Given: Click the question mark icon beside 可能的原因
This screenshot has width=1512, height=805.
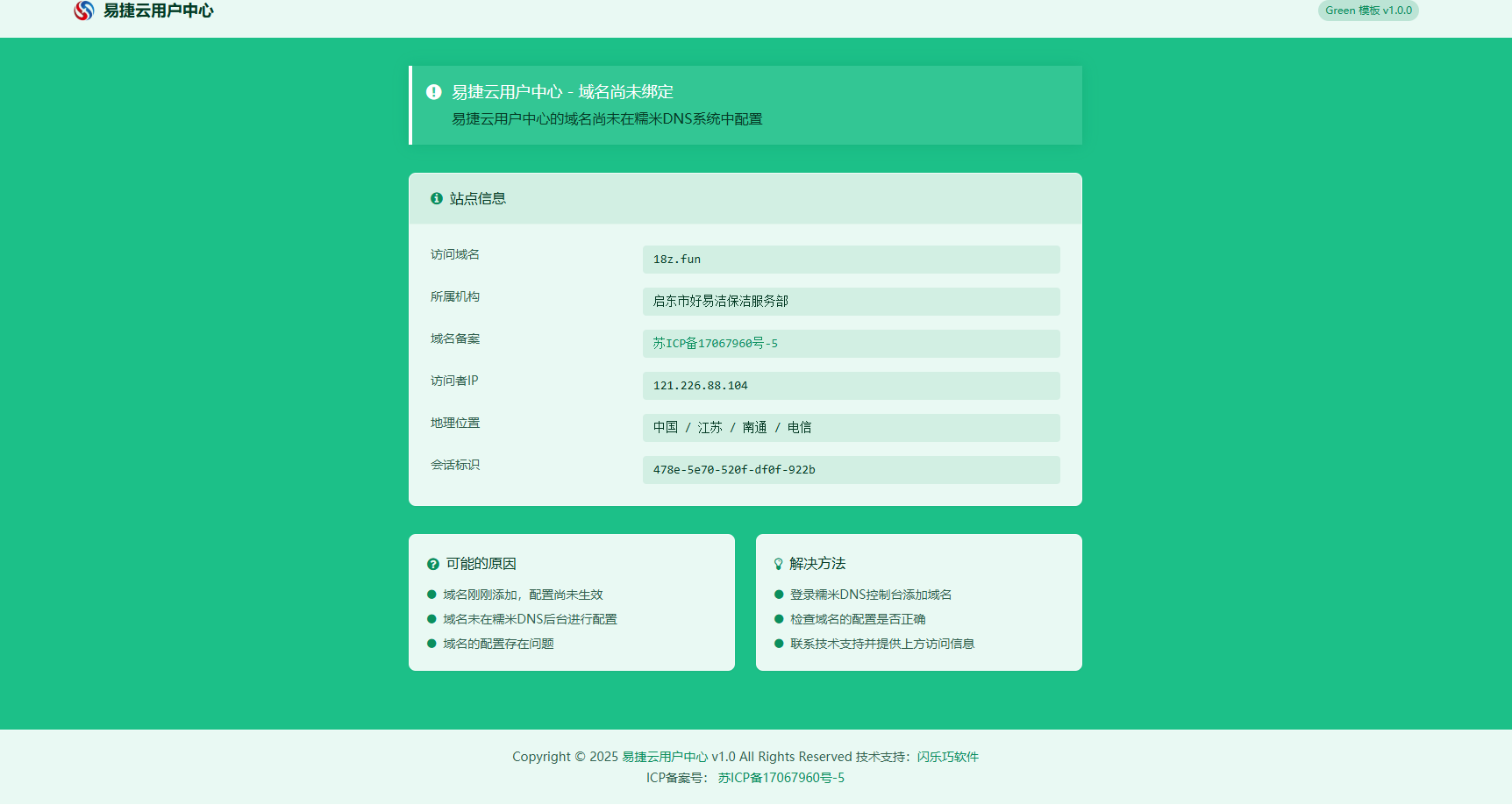Looking at the screenshot, I should 432,564.
